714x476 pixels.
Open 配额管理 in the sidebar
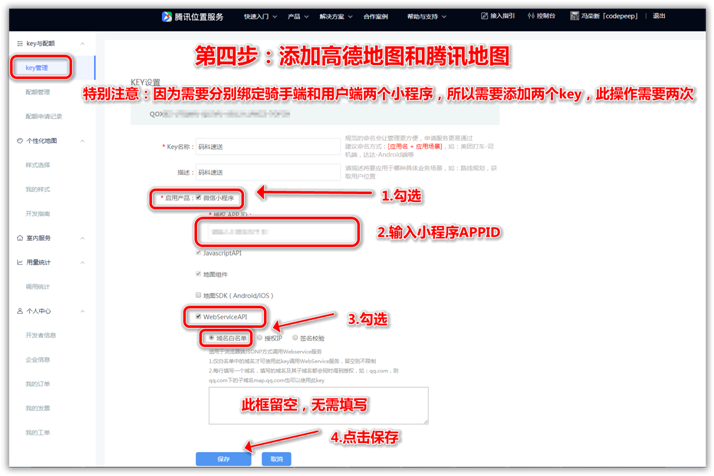[38, 92]
